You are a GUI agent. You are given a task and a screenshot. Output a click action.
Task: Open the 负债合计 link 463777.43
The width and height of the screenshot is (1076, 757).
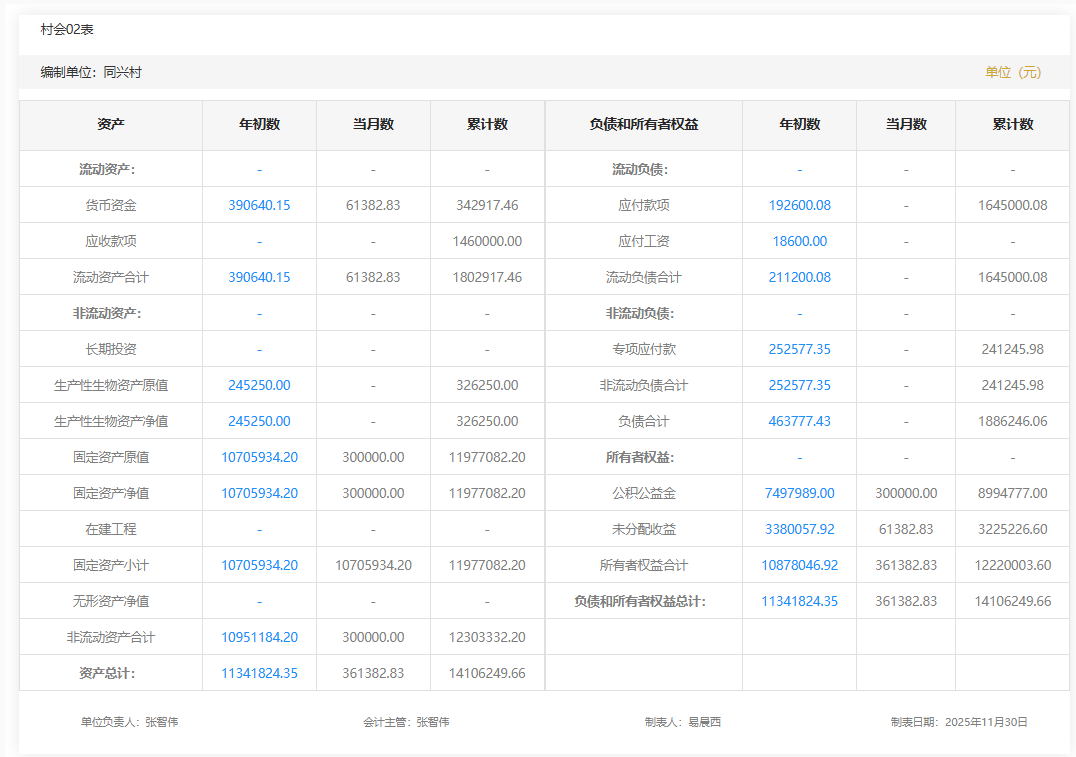(799, 421)
